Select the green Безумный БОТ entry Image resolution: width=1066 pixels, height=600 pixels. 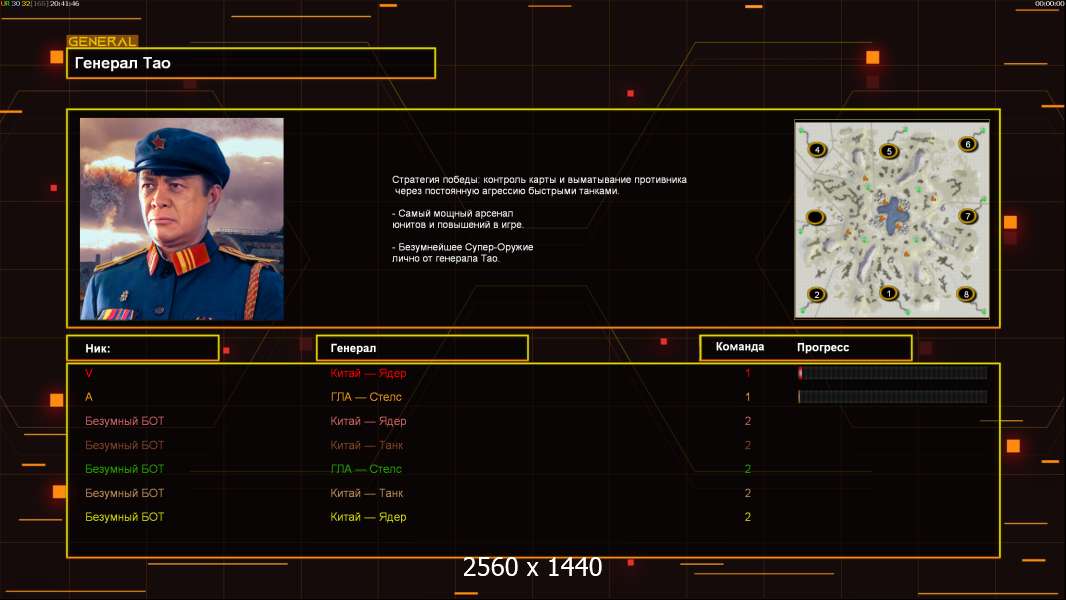[124, 469]
